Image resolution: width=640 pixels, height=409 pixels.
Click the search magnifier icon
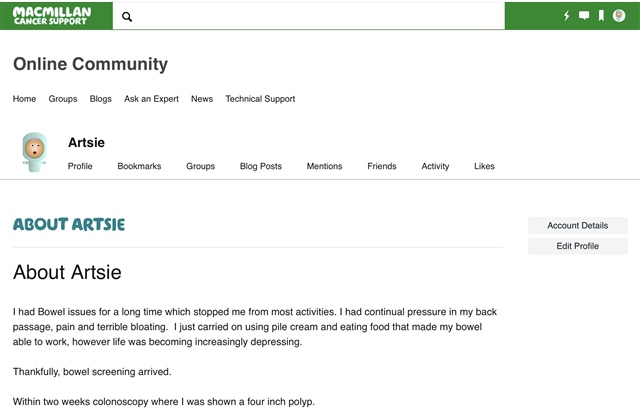point(127,17)
